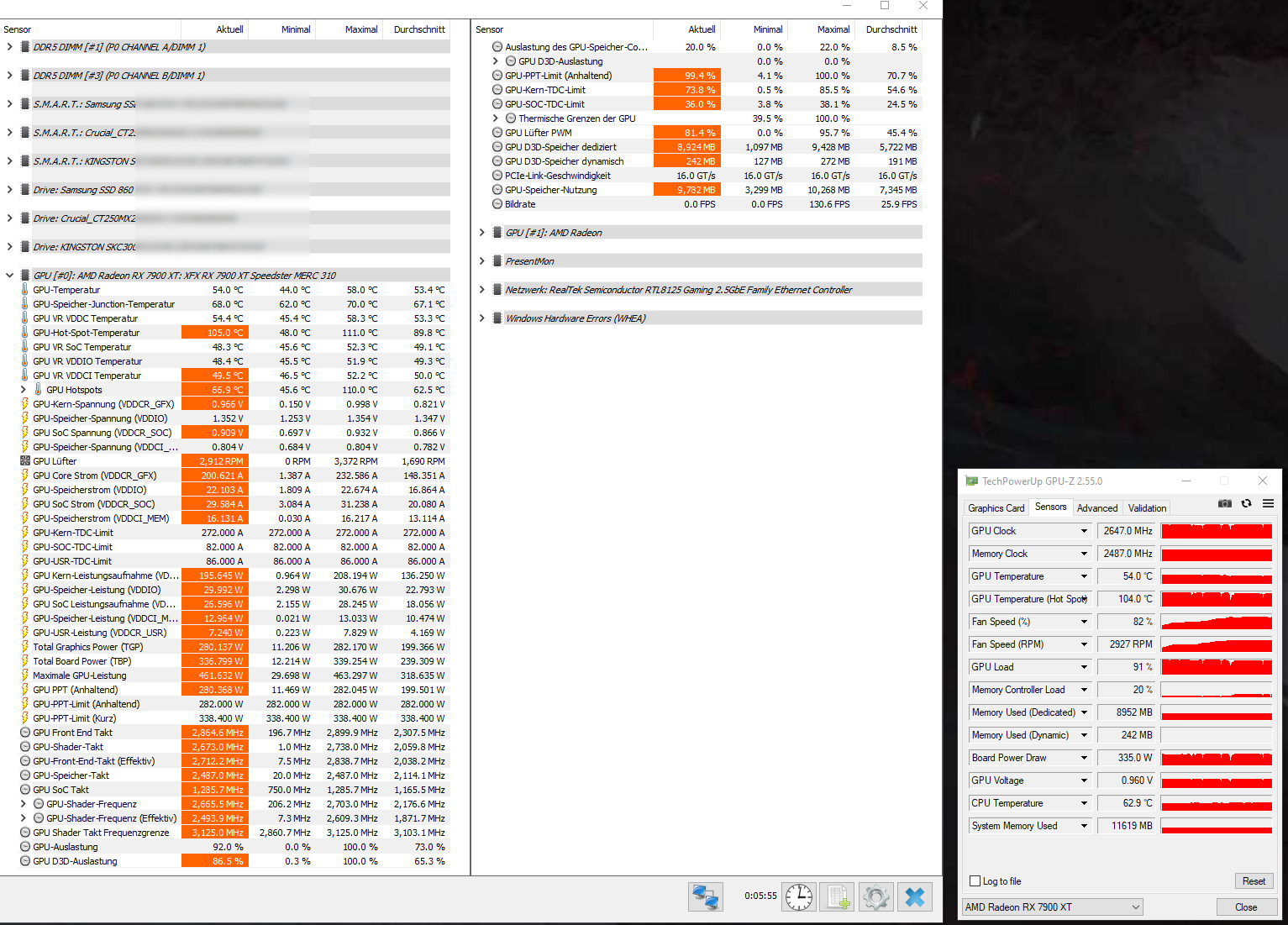Expand the Netzwerk RealTek RTL8125 group
This screenshot has width=1288, height=925.
[481, 290]
